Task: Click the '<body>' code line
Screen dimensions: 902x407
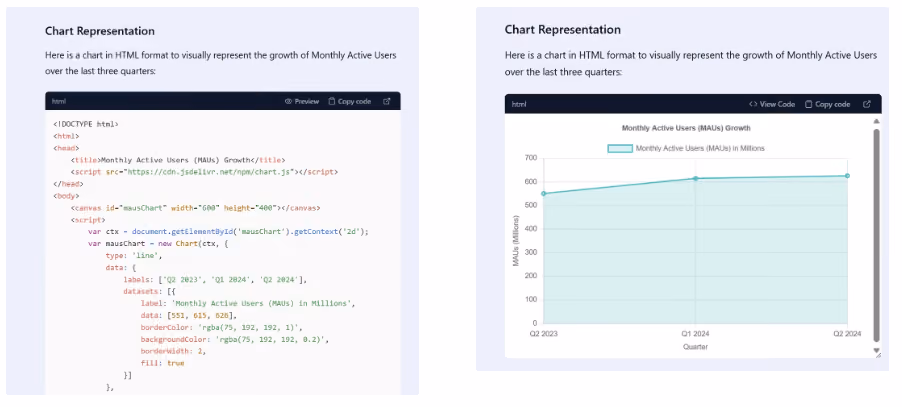Action: pos(66,196)
